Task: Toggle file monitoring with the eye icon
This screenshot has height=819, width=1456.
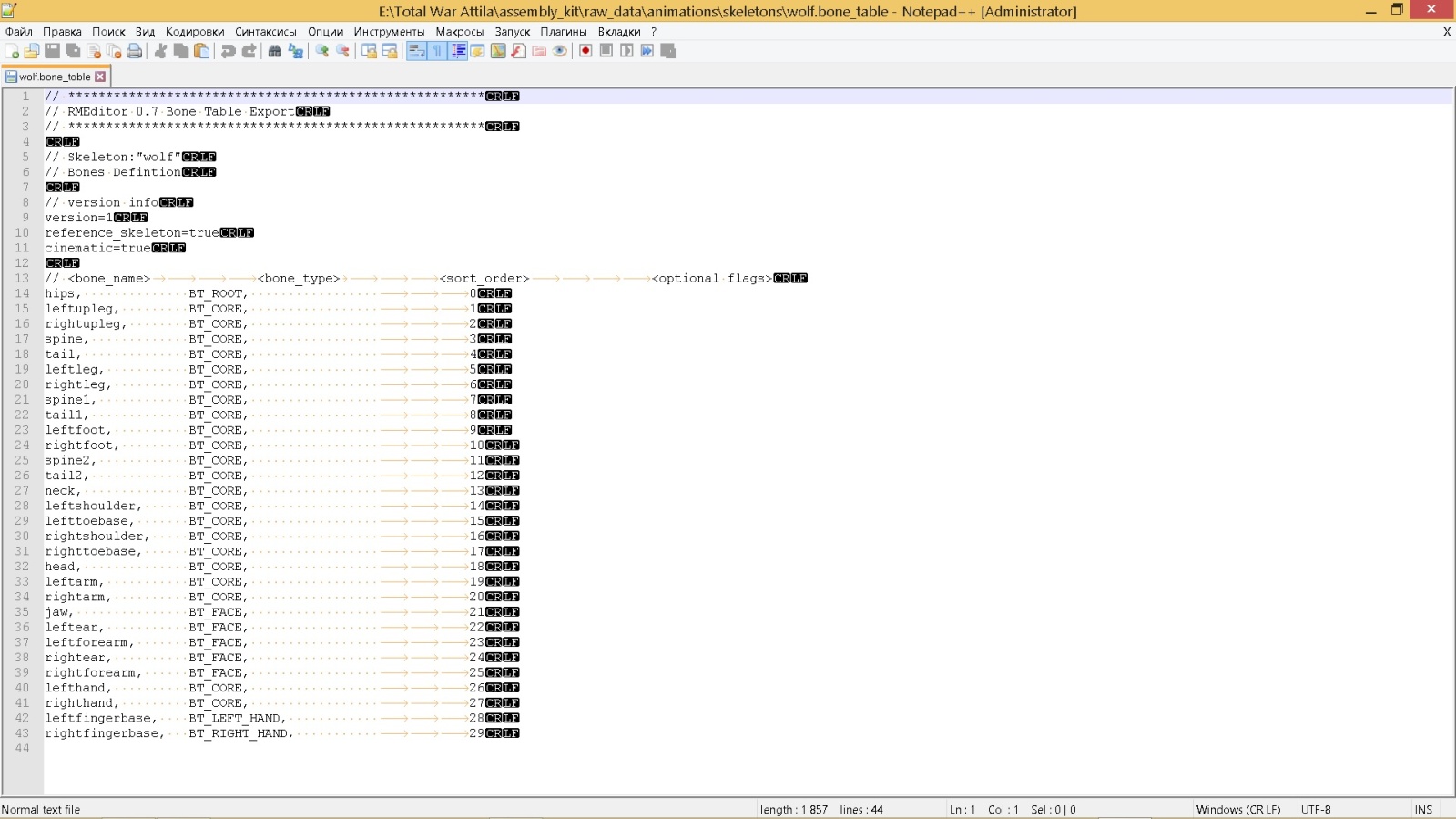Action: [560, 51]
